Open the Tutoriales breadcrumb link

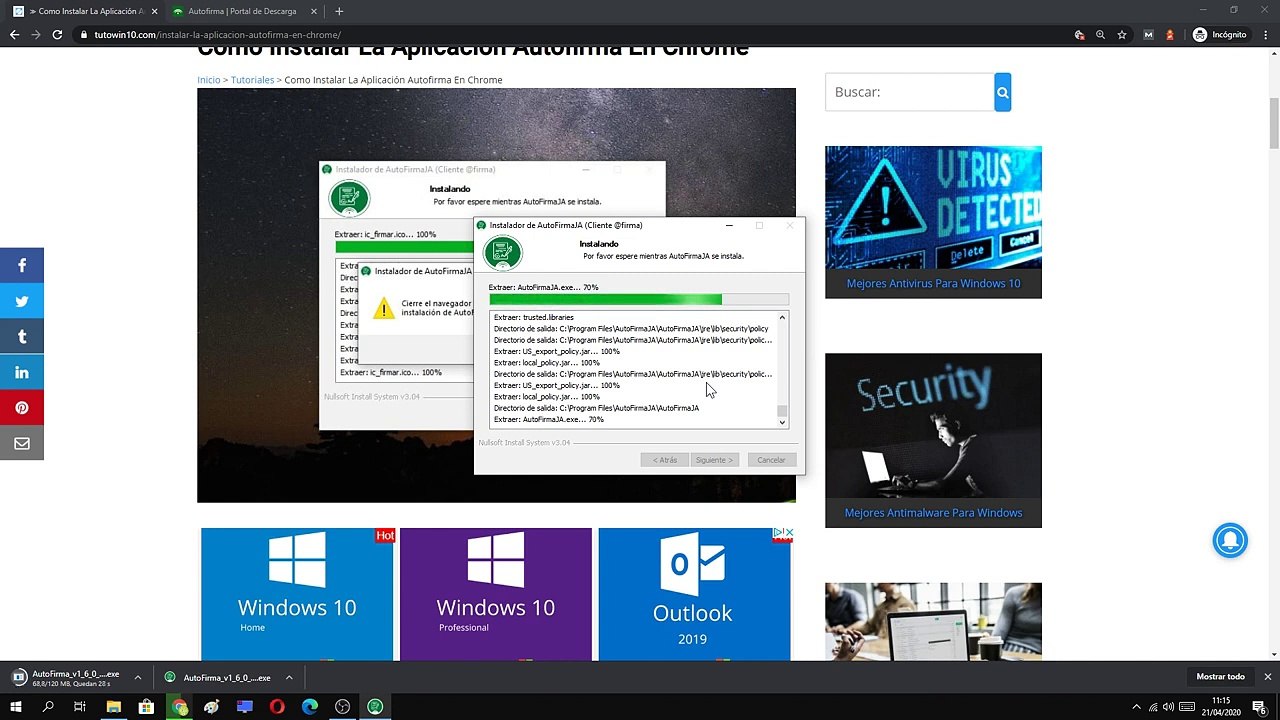pos(252,80)
